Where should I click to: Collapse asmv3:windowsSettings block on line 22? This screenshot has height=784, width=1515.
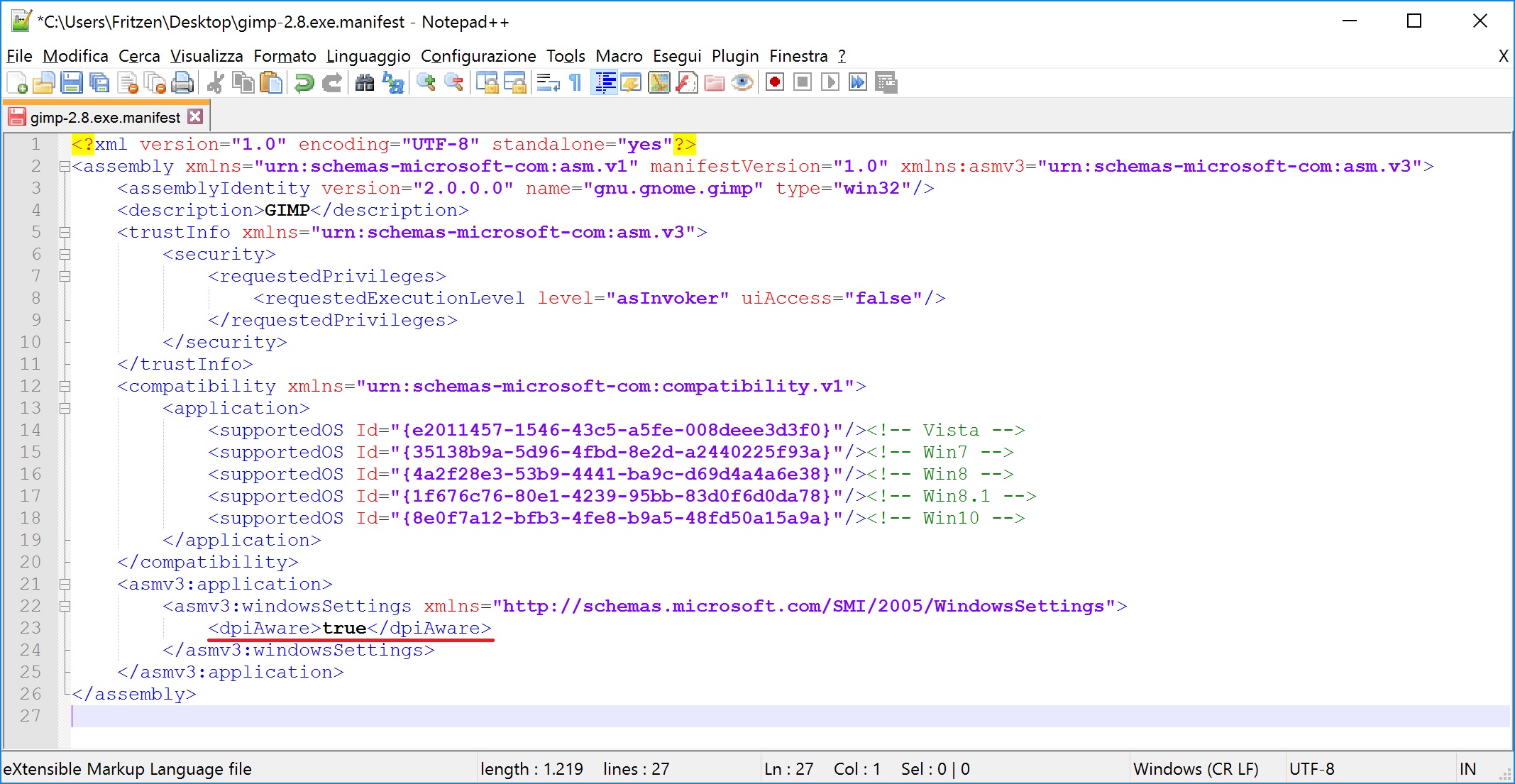[65, 607]
